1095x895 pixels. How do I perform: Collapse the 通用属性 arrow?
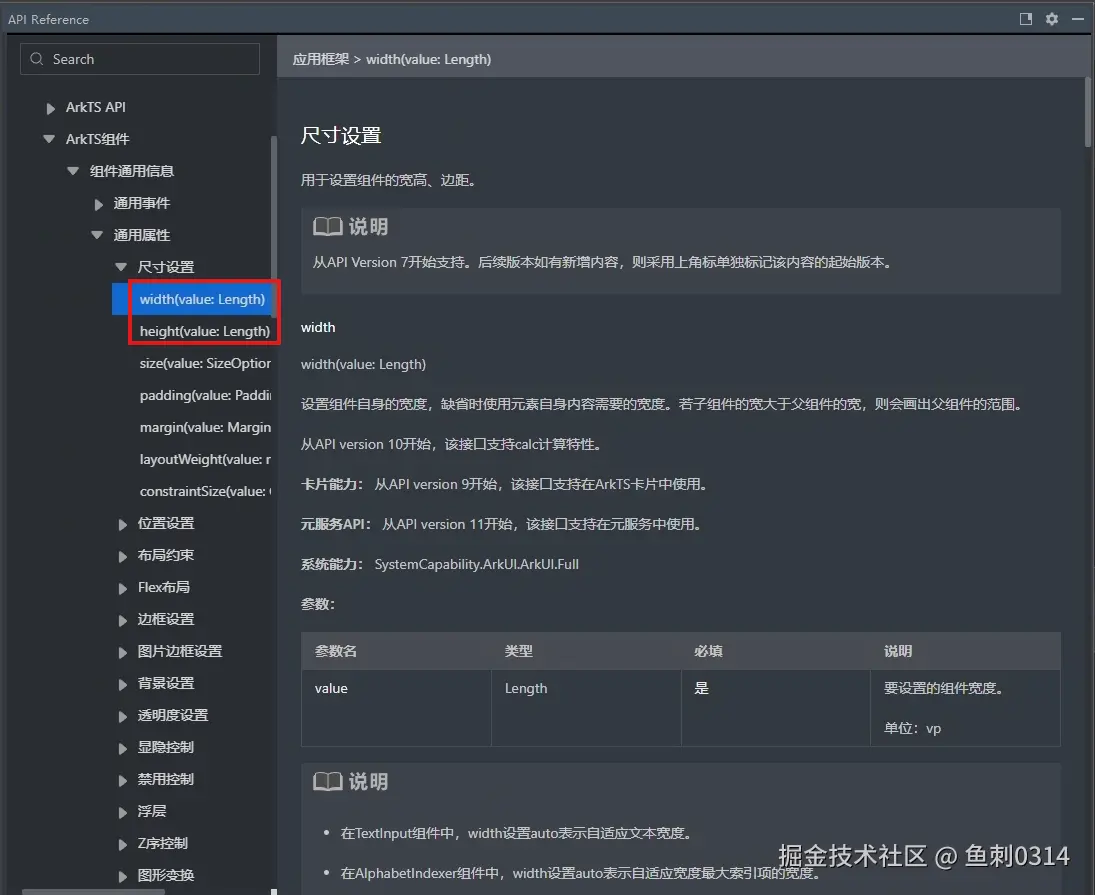tap(97, 235)
